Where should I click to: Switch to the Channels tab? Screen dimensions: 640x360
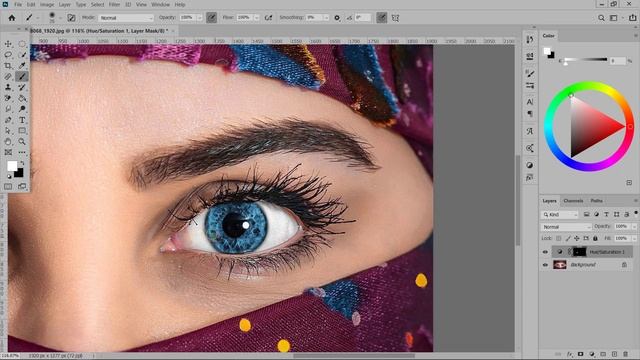click(x=573, y=201)
